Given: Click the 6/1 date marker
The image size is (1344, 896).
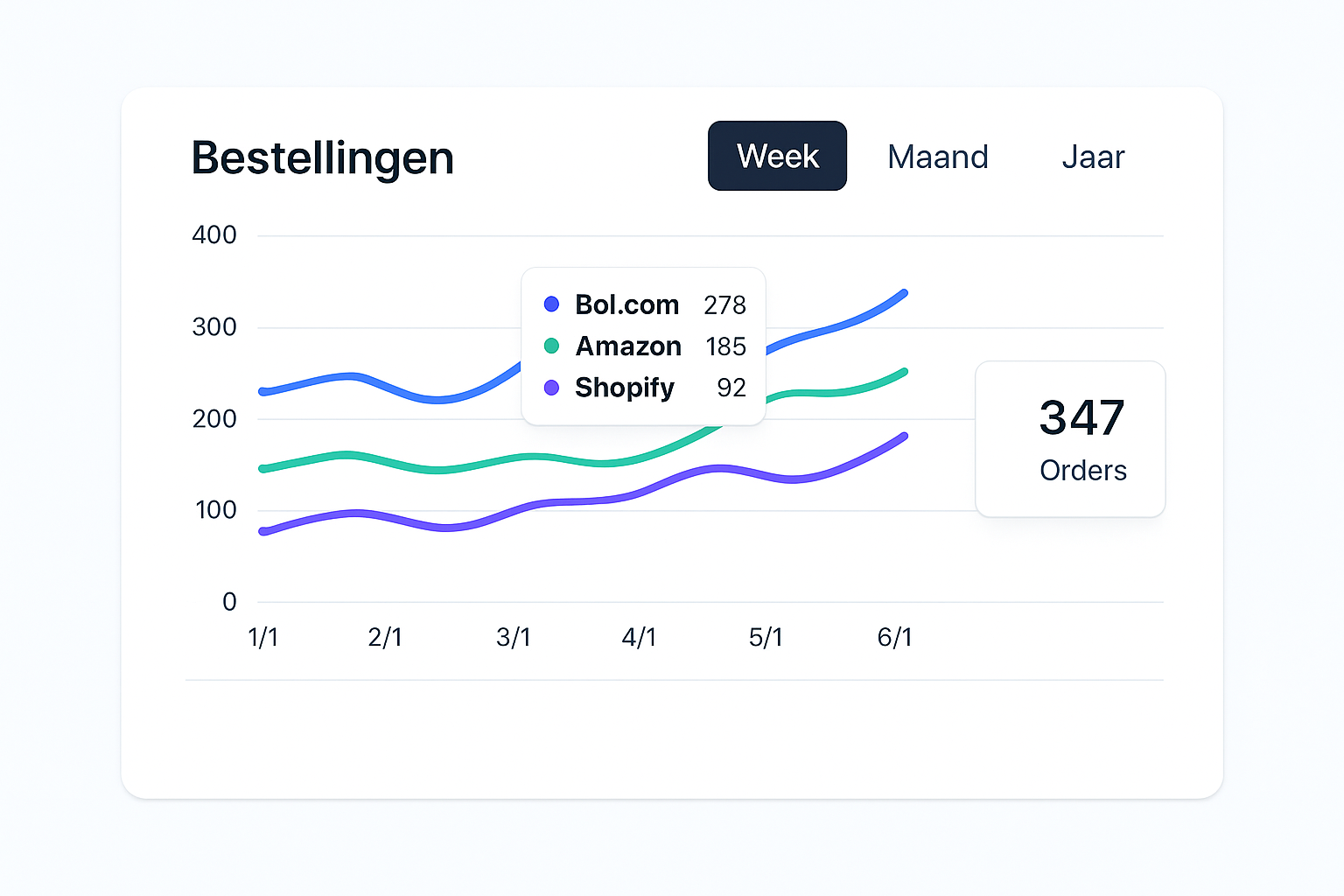Looking at the screenshot, I should (x=894, y=637).
